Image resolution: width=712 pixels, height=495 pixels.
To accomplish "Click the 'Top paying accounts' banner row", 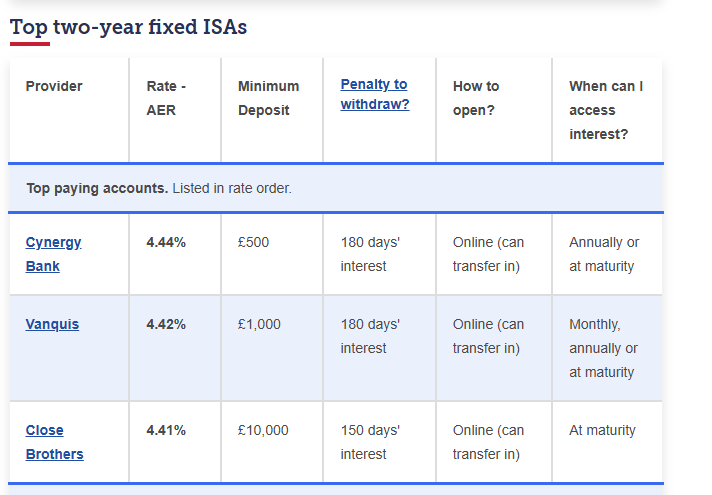I will click(336, 188).
